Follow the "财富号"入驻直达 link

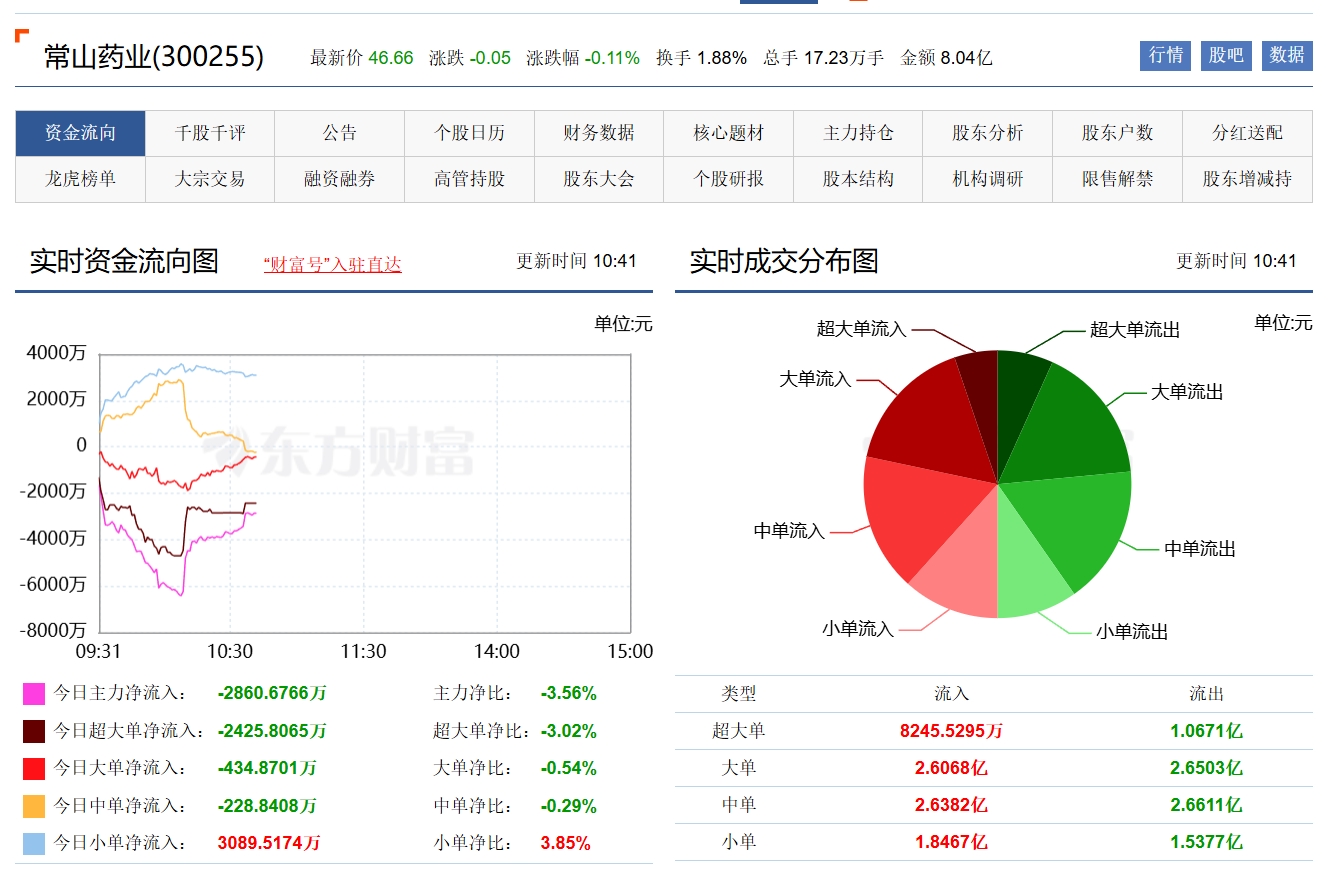(x=333, y=264)
